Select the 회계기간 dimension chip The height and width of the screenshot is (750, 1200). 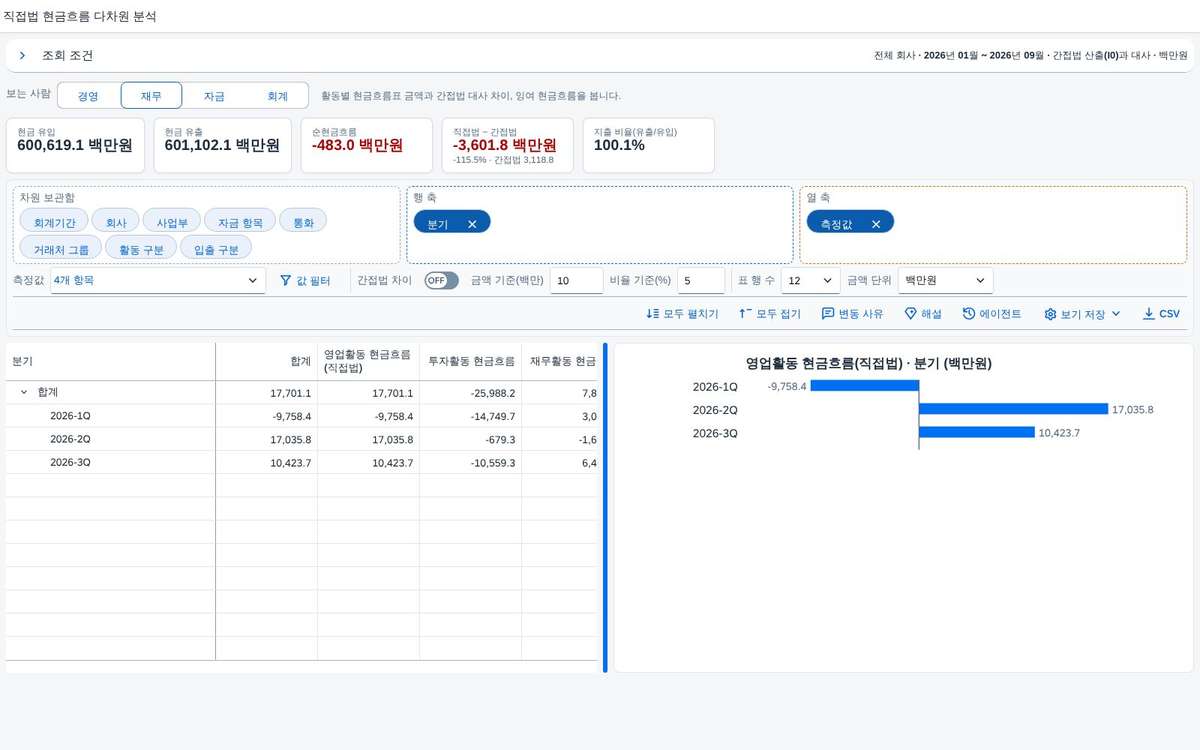pos(54,222)
